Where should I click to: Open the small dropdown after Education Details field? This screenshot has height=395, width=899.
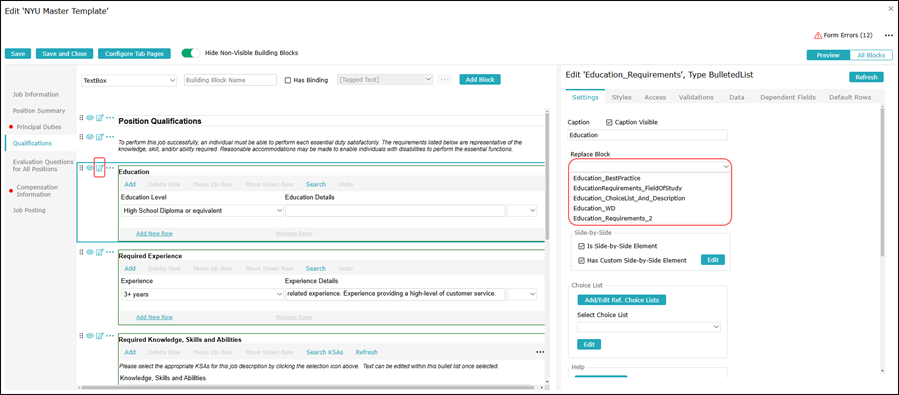[x=522, y=210]
